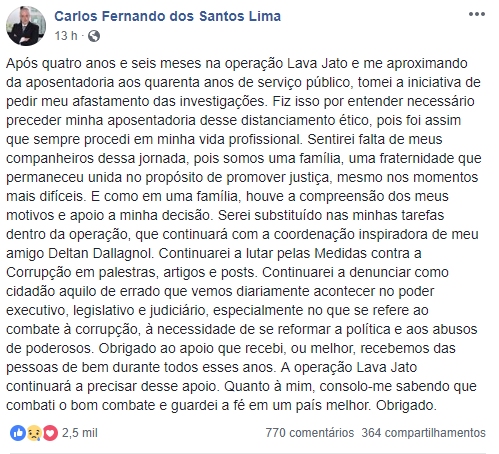499x454 pixels.
Task: Open the Carlos Fernando dos Santos Lima profile link
Action: pos(168,16)
